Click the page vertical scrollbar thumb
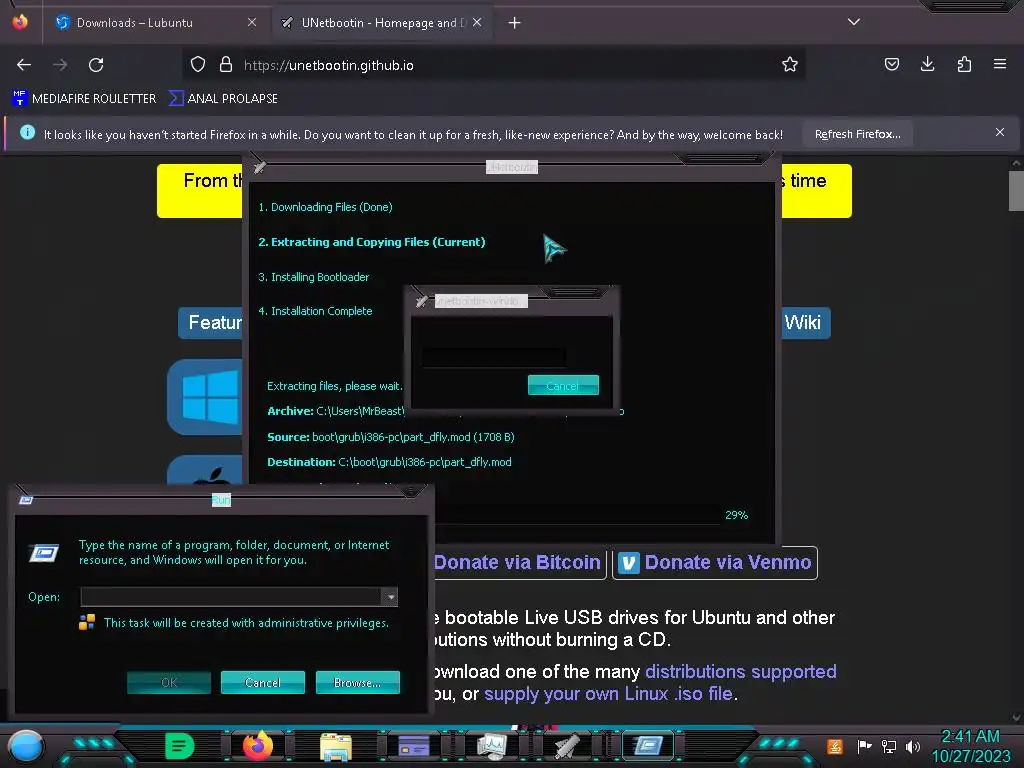The width and height of the screenshot is (1024, 768). [1016, 191]
